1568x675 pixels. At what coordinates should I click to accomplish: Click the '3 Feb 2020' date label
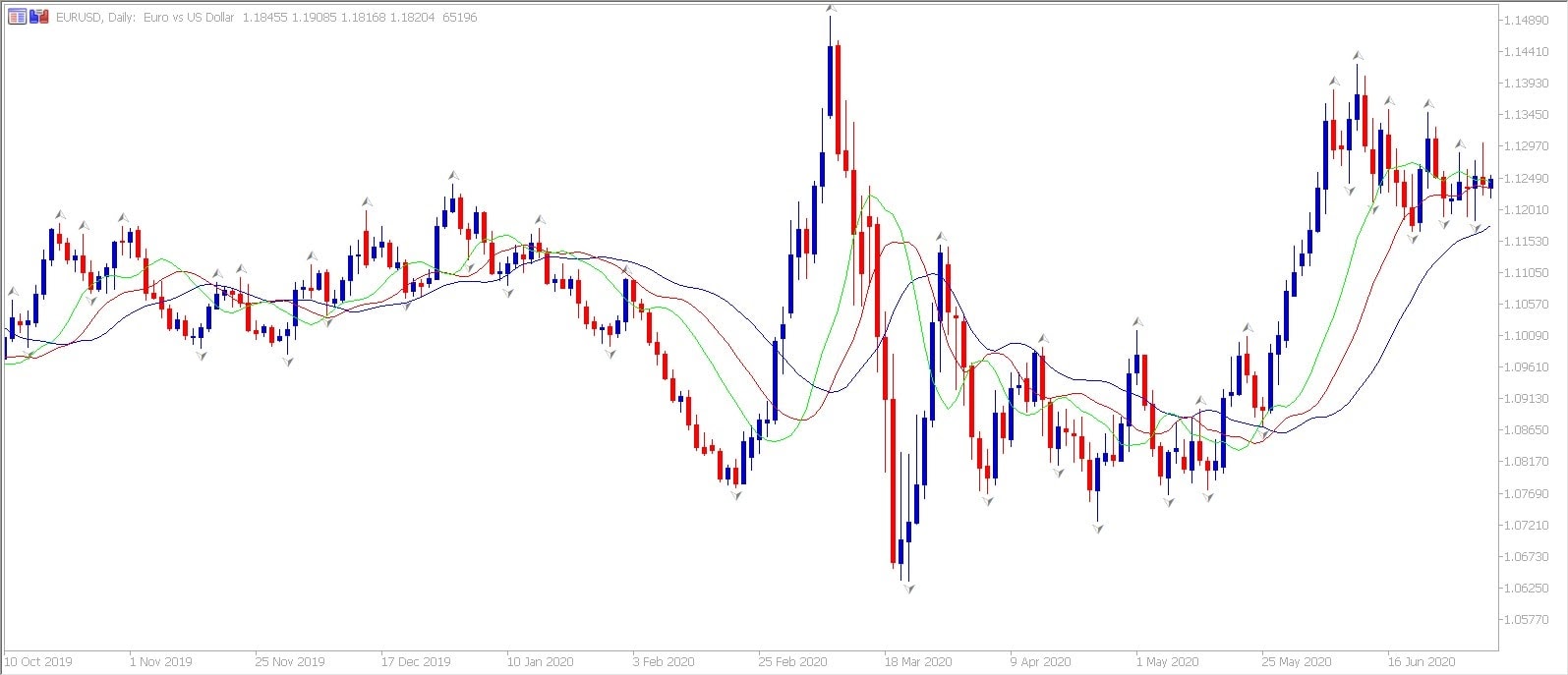click(x=664, y=662)
